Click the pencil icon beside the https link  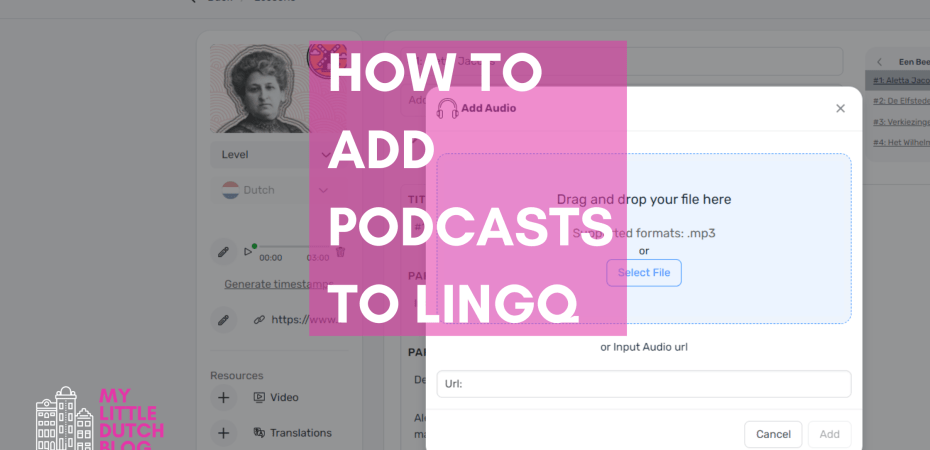(x=223, y=320)
